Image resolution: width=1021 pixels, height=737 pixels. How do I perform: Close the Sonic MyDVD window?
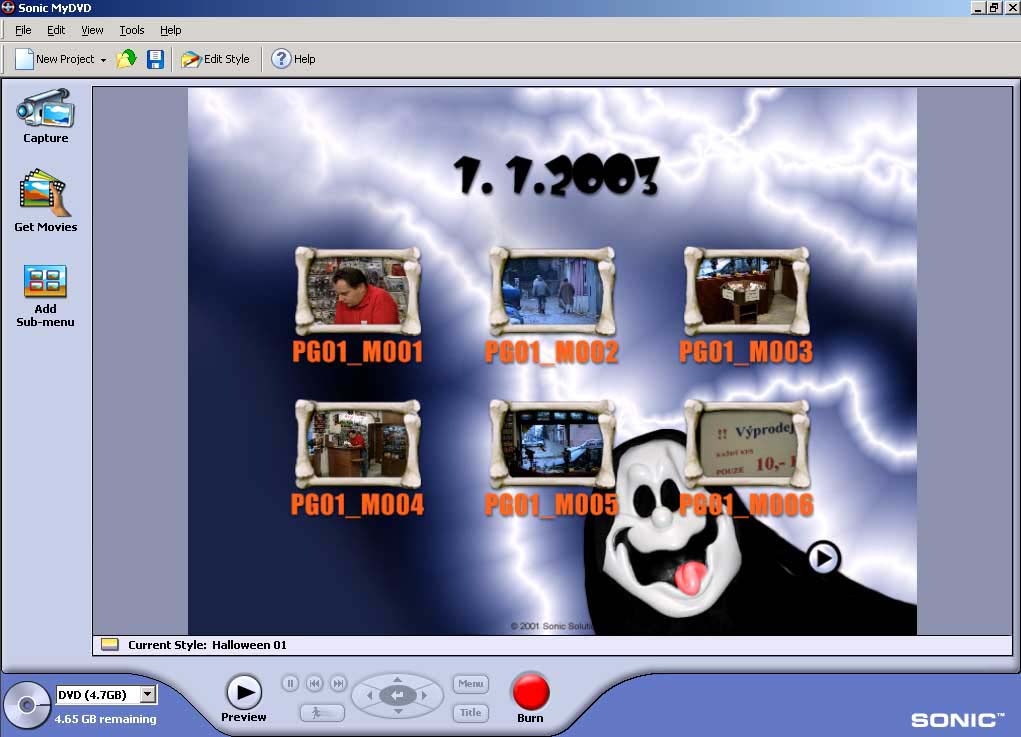[1012, 8]
